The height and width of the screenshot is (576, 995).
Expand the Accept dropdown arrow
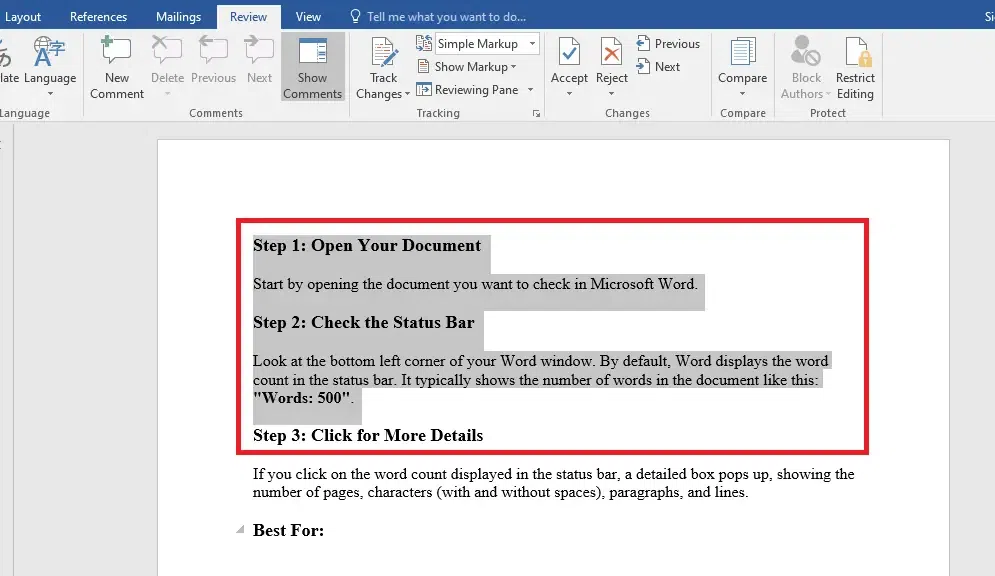pos(569,94)
